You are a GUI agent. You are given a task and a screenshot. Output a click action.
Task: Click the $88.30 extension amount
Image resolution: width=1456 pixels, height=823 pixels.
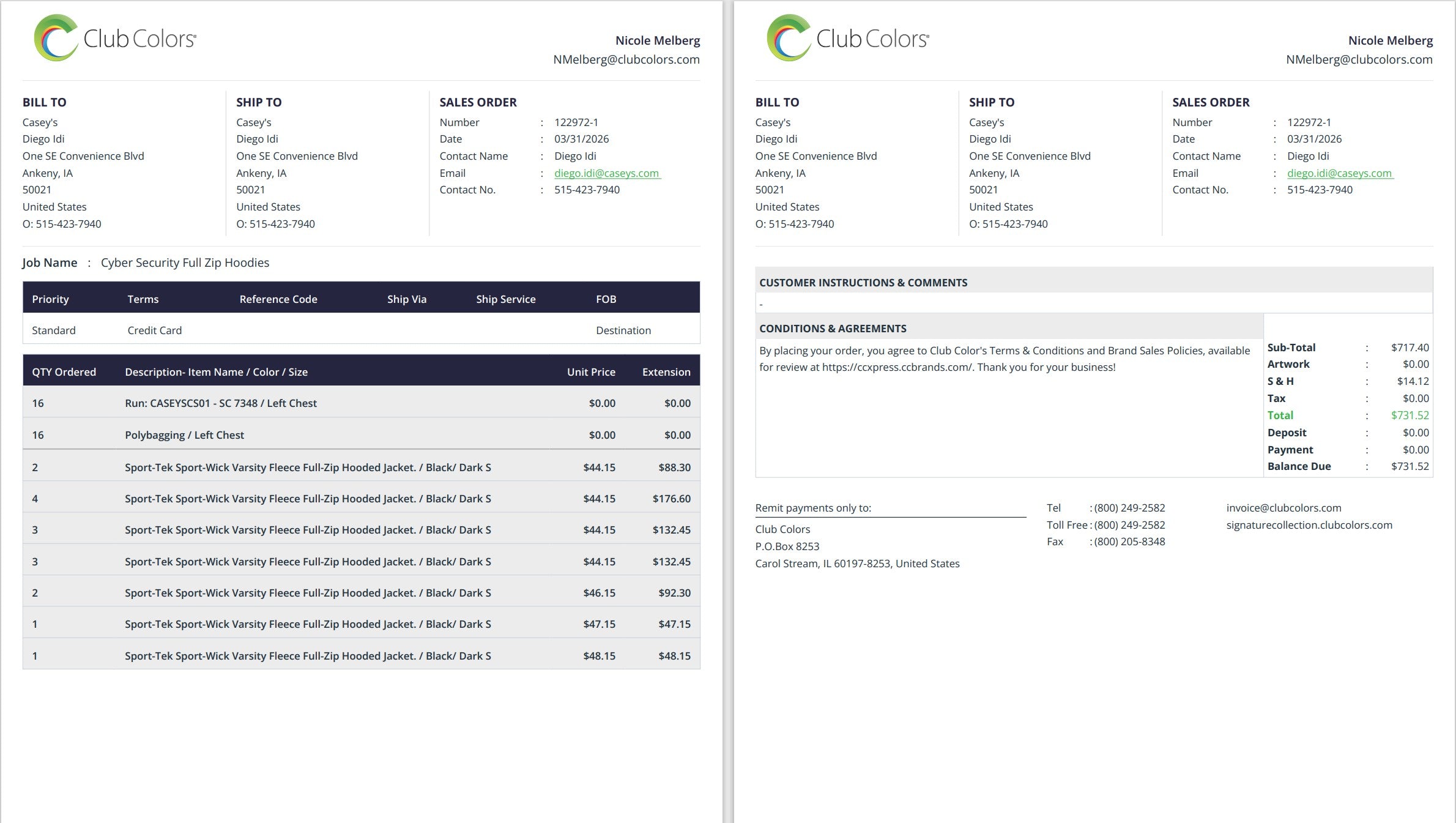[x=675, y=467]
